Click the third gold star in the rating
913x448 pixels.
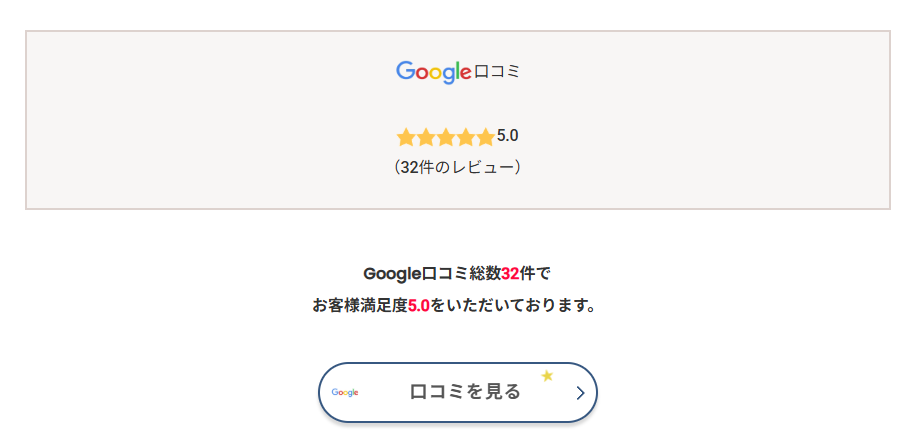(x=445, y=138)
